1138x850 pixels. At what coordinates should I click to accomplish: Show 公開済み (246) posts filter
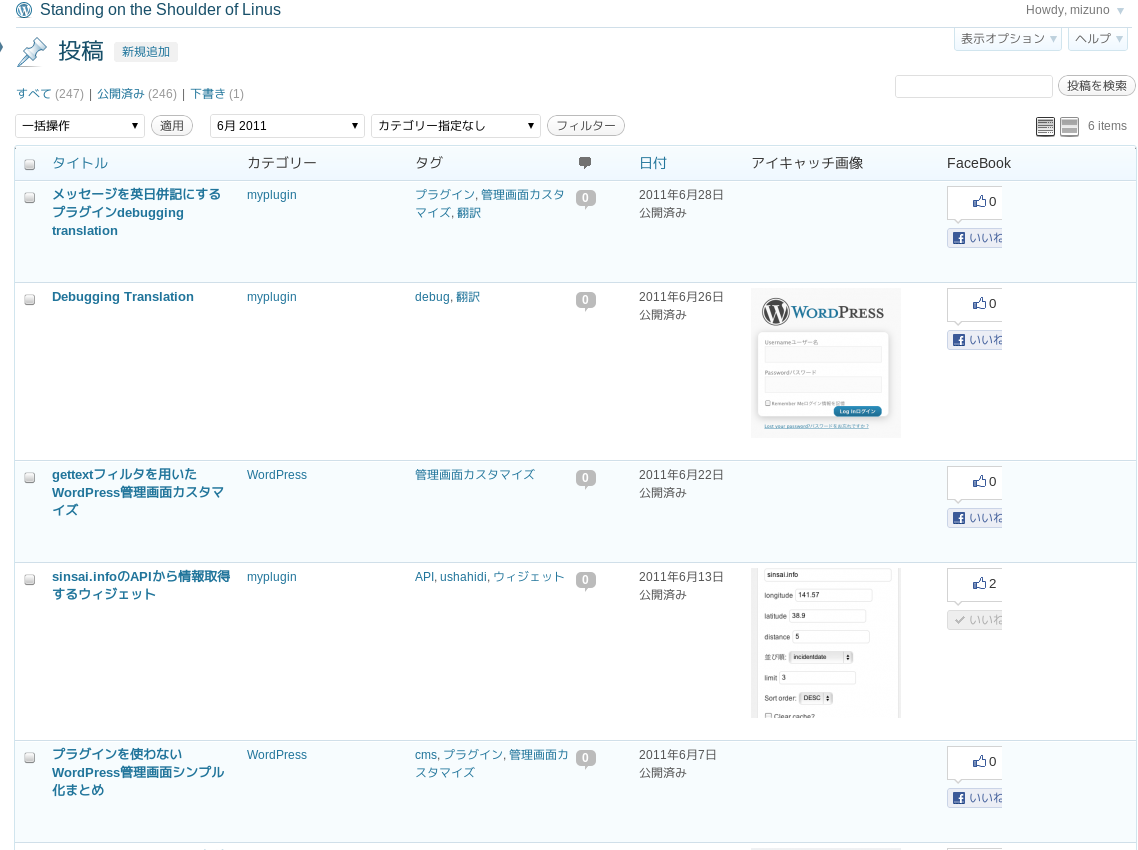click(x=136, y=94)
